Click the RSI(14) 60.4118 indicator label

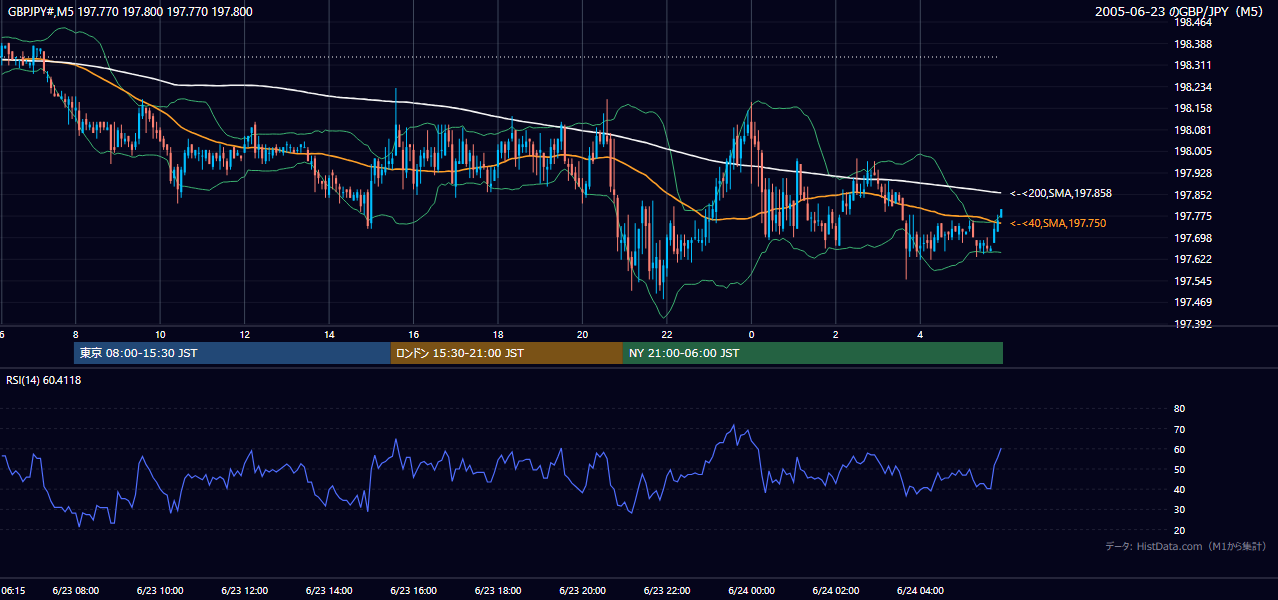(44, 380)
